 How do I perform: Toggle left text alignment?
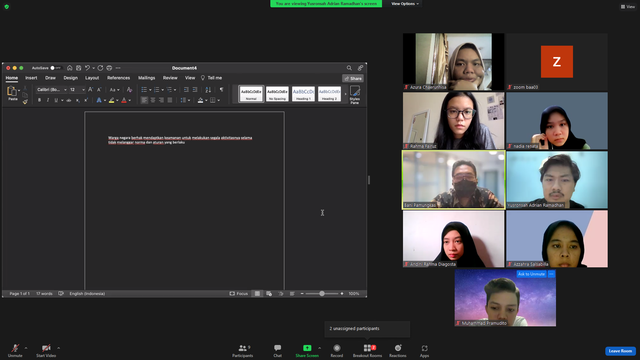[144, 100]
